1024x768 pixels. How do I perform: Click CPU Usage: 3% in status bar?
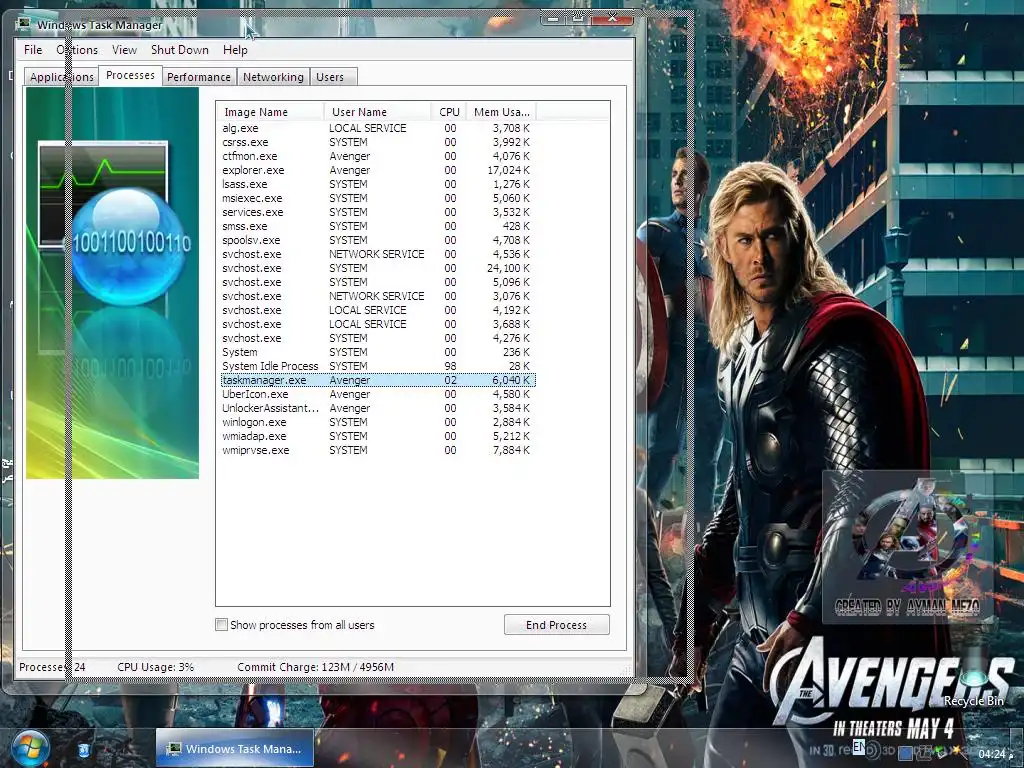tap(155, 667)
